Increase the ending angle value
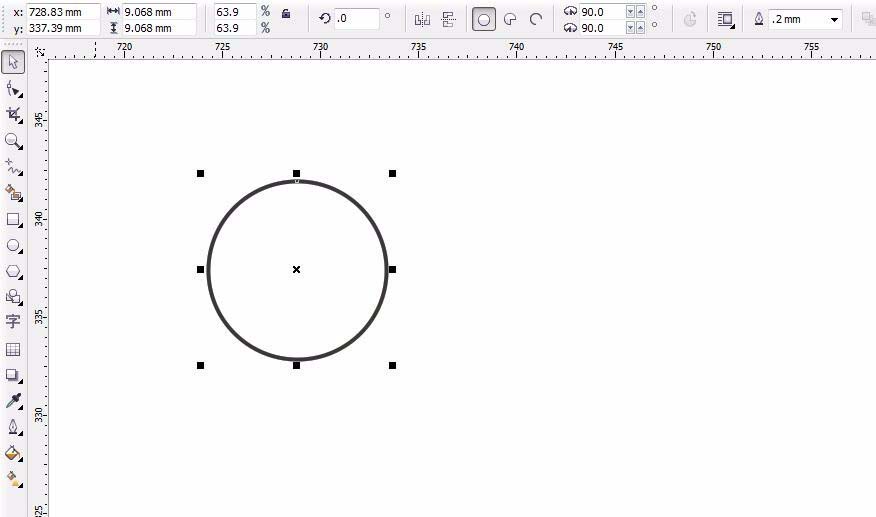This screenshot has height=517, width=876. [640, 27]
